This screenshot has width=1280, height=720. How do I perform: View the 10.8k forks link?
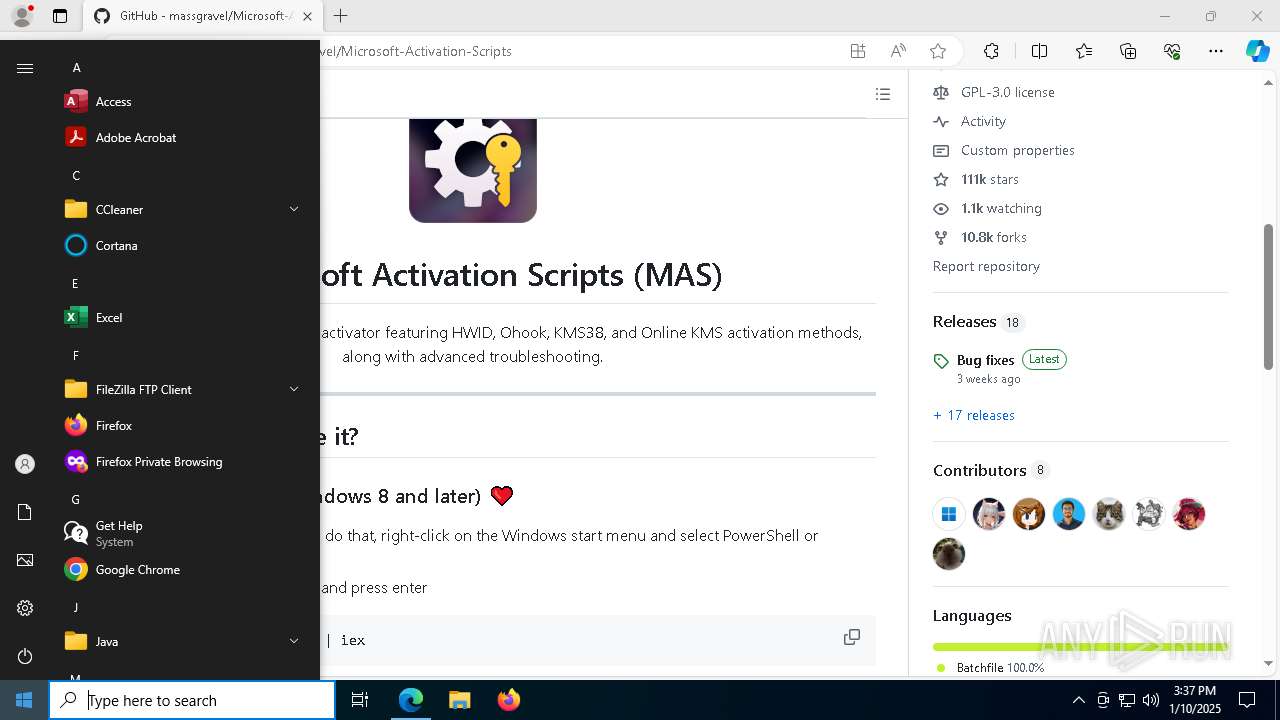click(994, 237)
